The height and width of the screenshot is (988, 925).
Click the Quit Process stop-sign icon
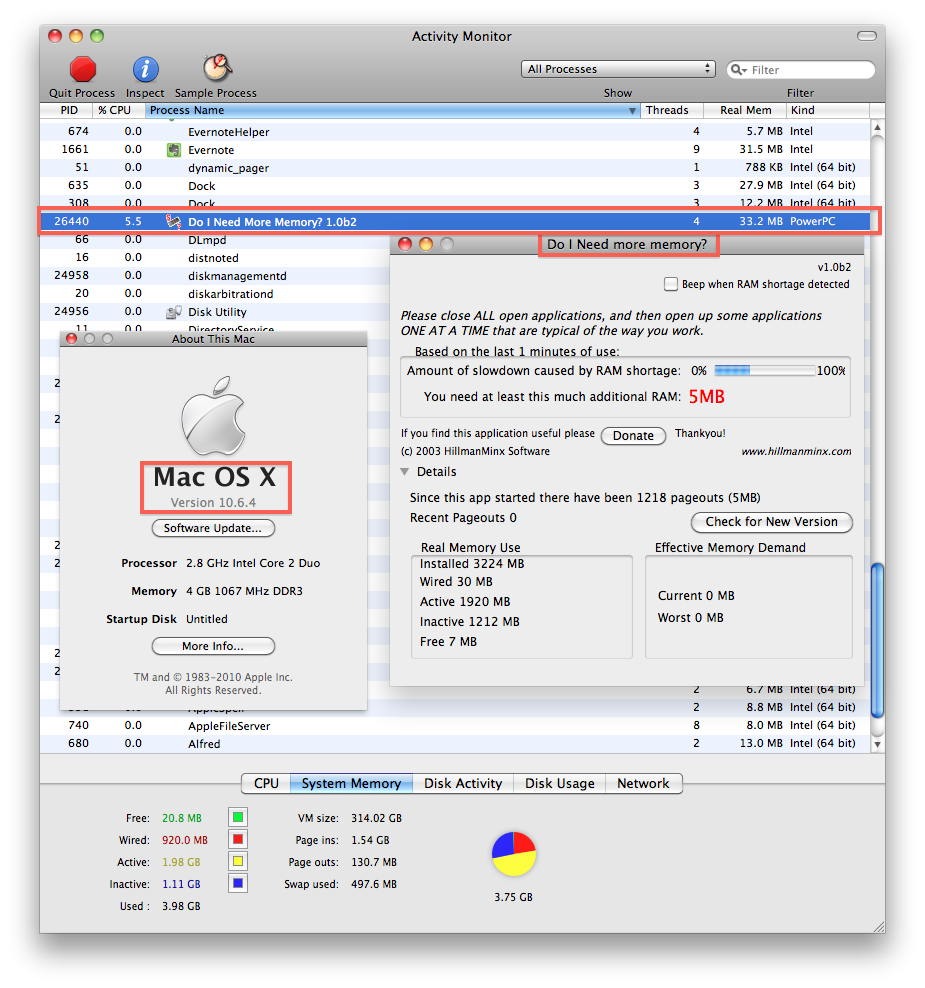(x=83, y=69)
